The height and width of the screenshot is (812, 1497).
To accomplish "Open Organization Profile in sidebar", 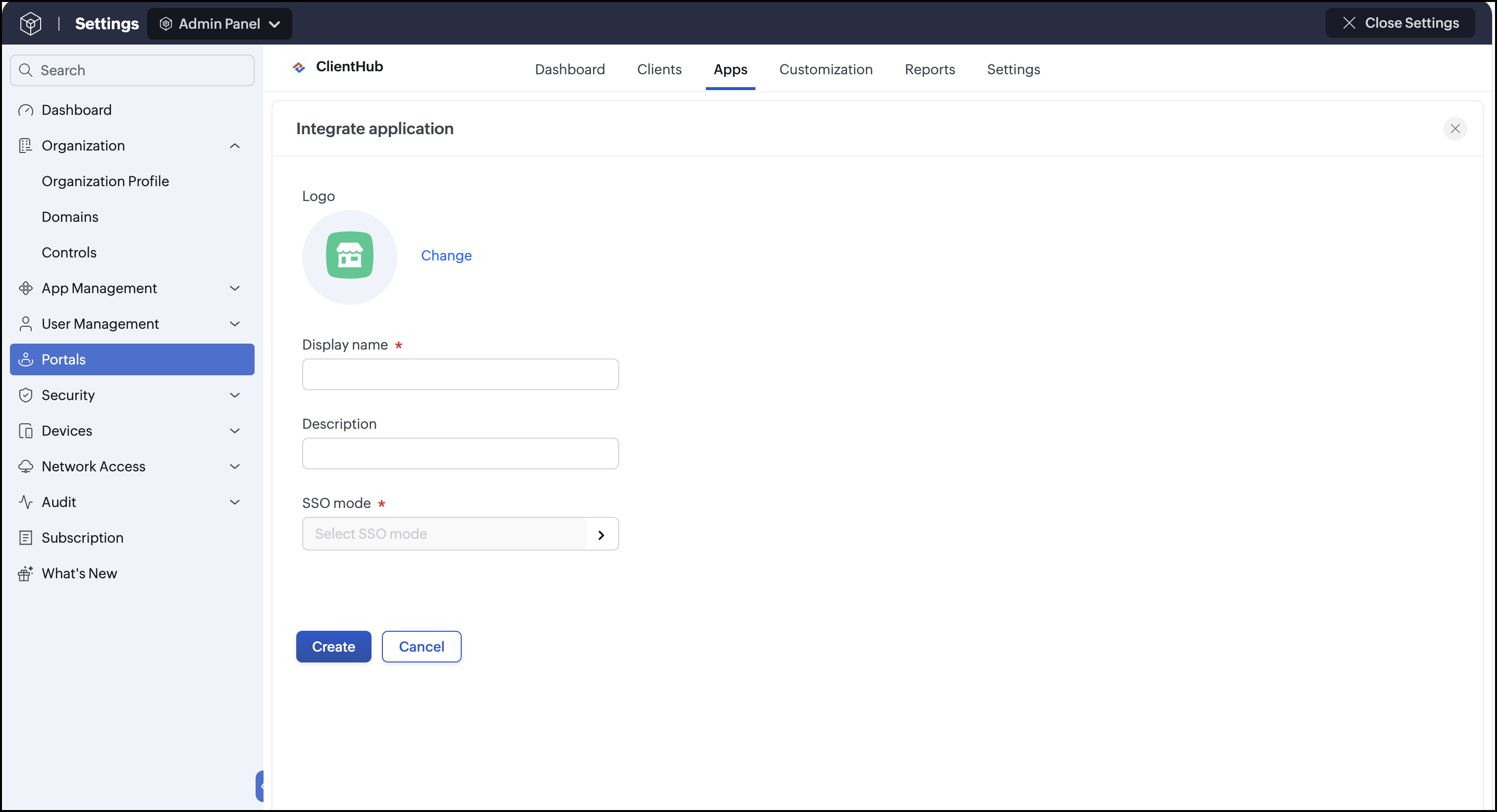I will click(105, 181).
